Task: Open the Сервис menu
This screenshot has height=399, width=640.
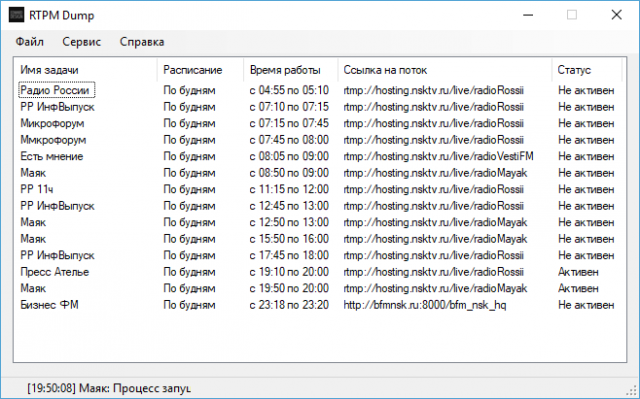Action: point(82,42)
